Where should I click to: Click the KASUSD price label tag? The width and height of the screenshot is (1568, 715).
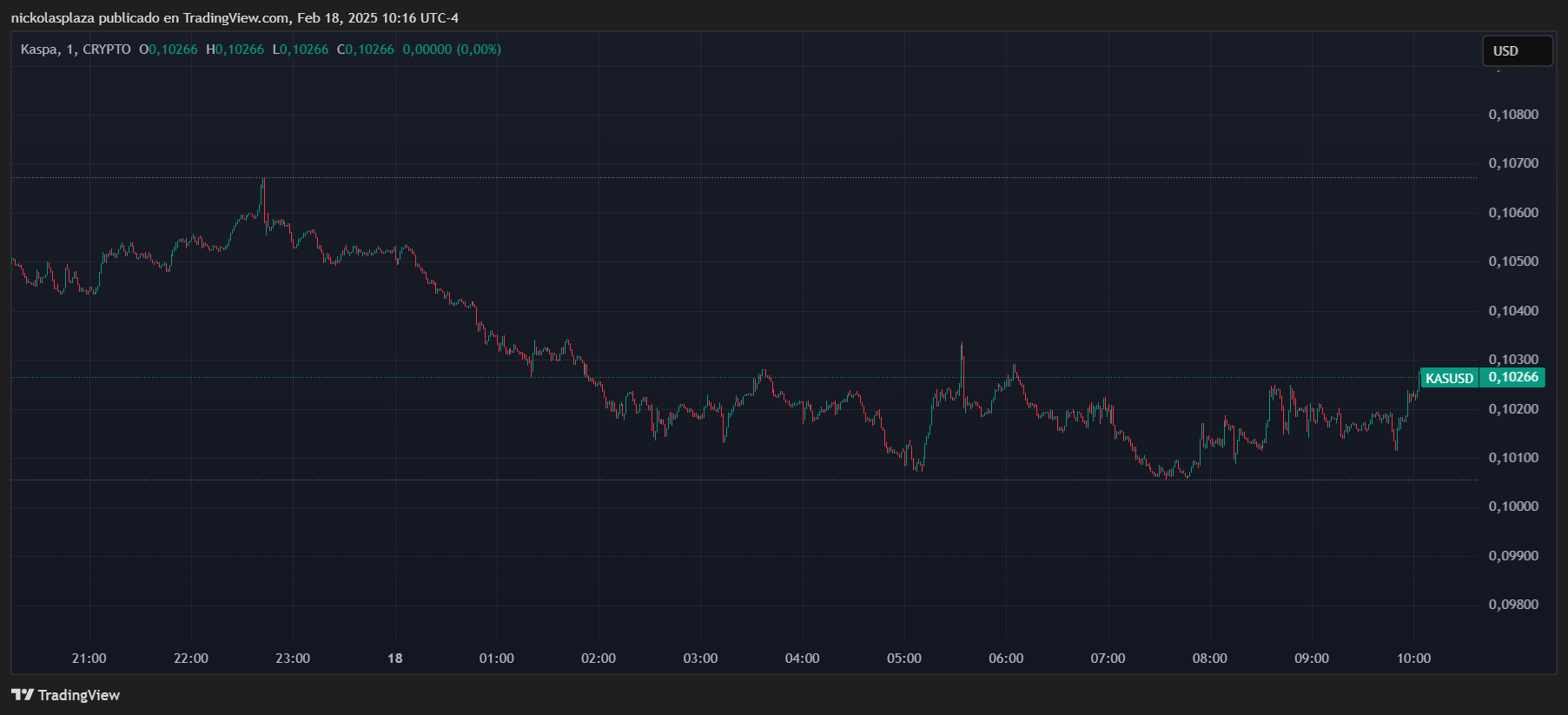coord(1449,378)
